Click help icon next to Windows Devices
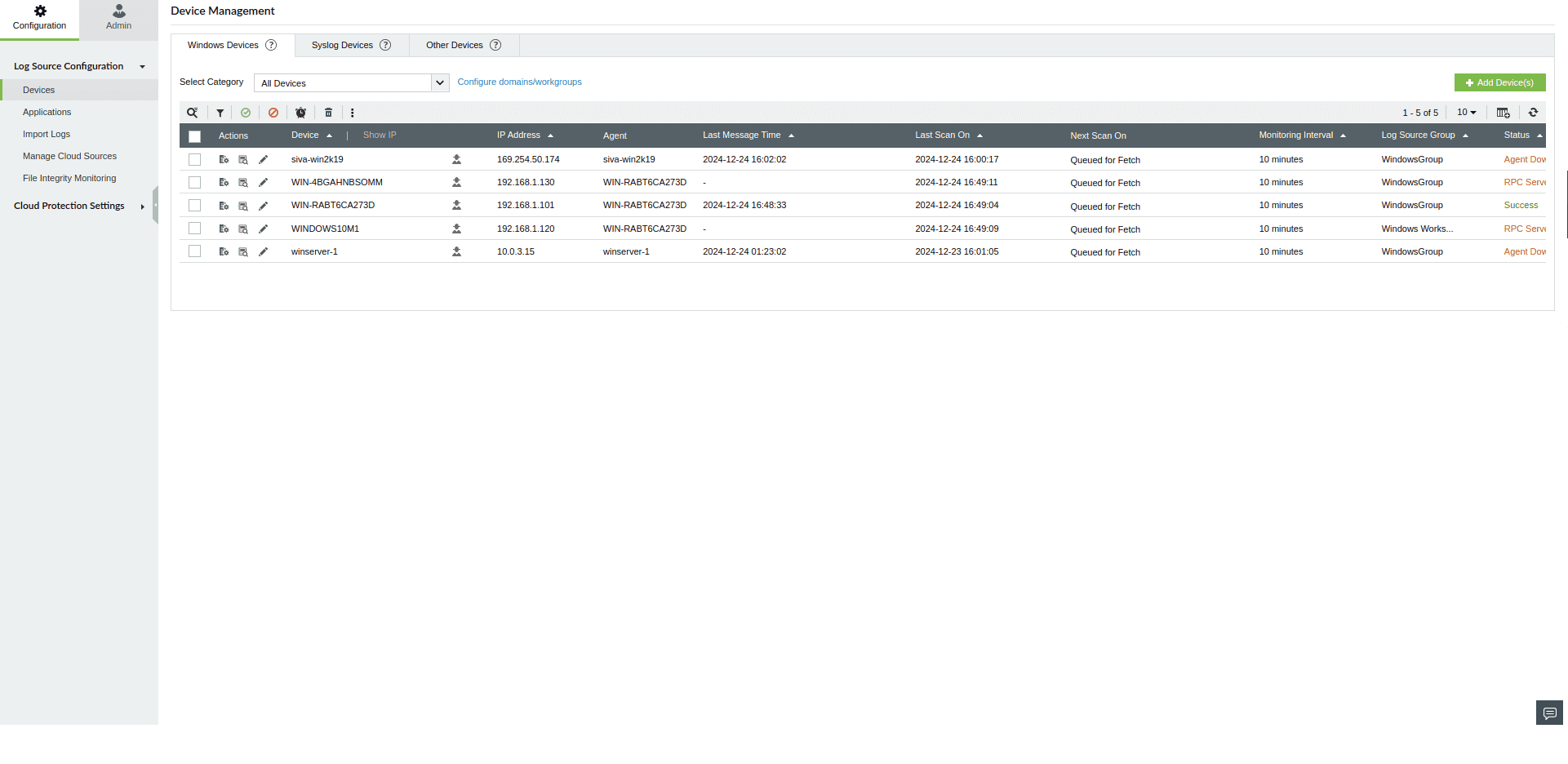1568x764 pixels. [271, 45]
